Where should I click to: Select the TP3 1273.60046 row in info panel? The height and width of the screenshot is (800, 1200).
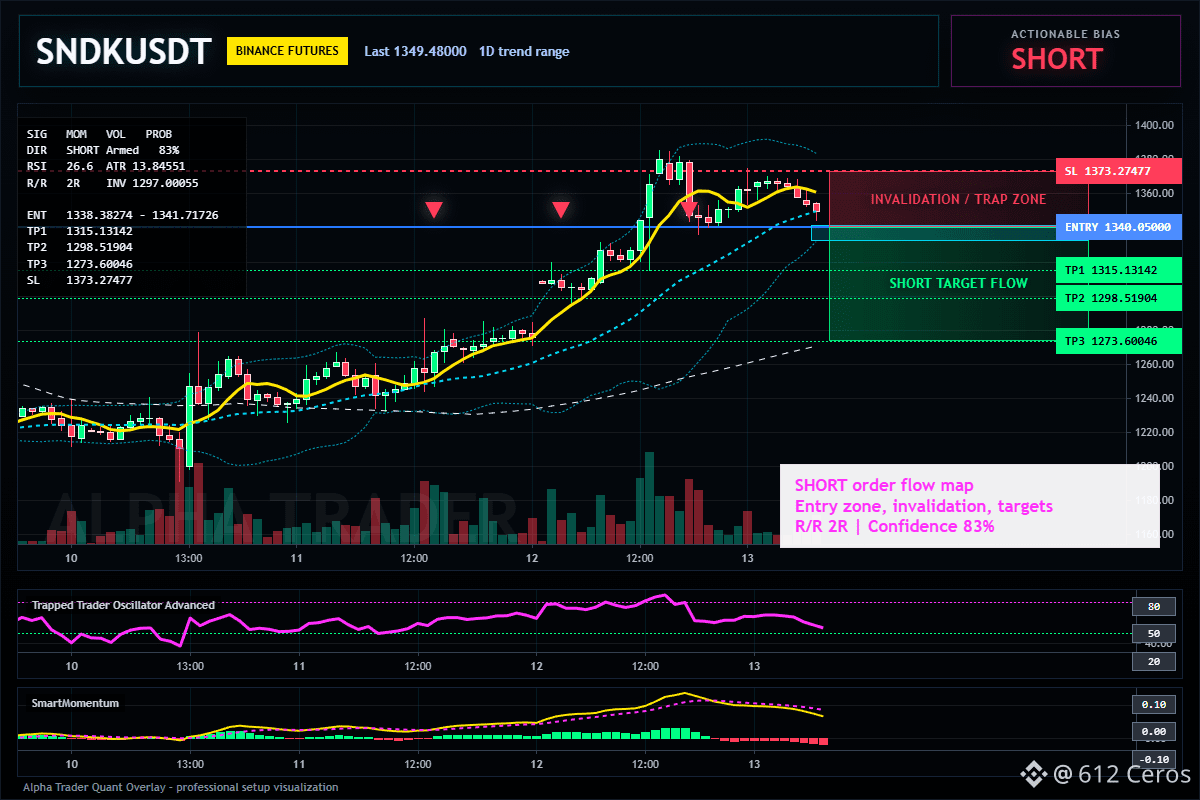[80, 264]
